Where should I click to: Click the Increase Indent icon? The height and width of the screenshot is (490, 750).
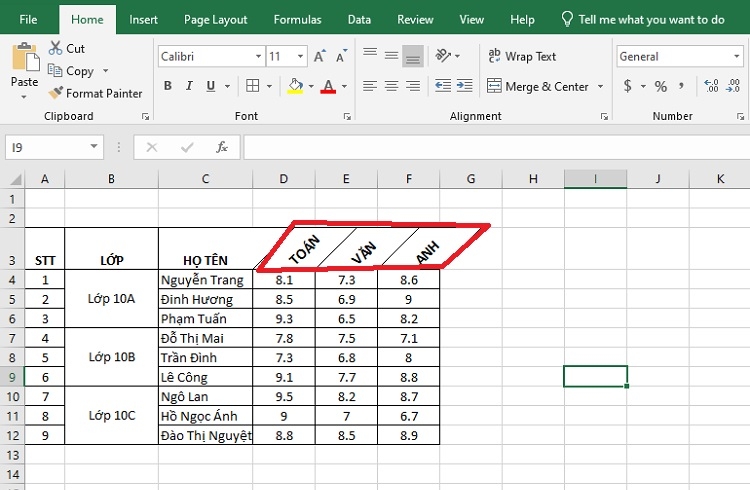[464, 86]
